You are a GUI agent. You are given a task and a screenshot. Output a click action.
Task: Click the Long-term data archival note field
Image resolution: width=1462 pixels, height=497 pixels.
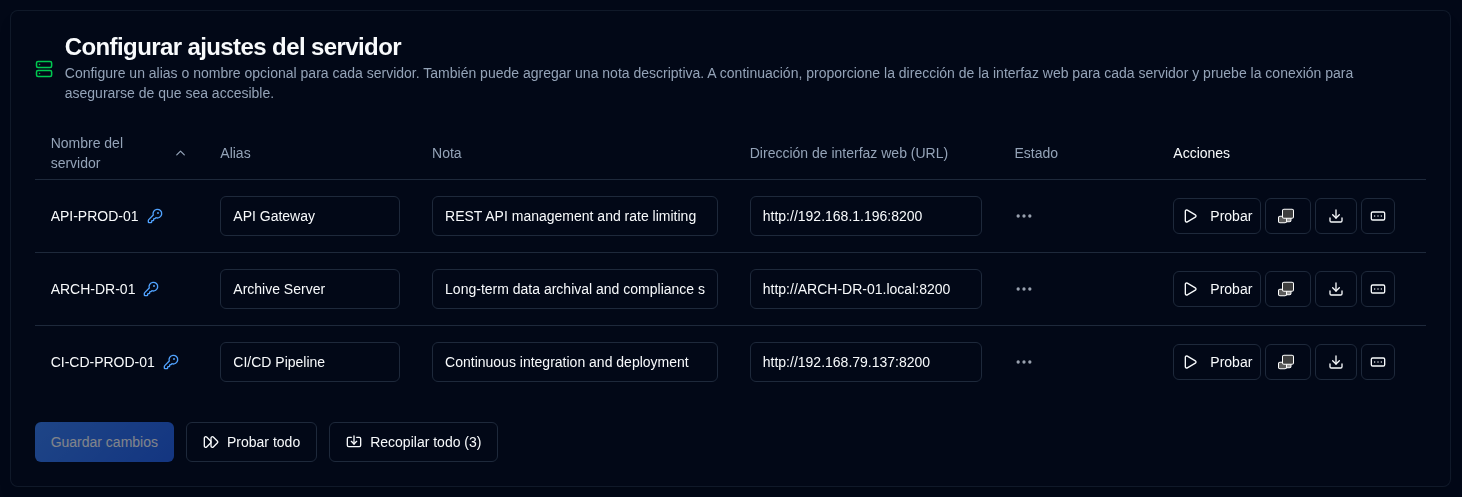coord(575,289)
